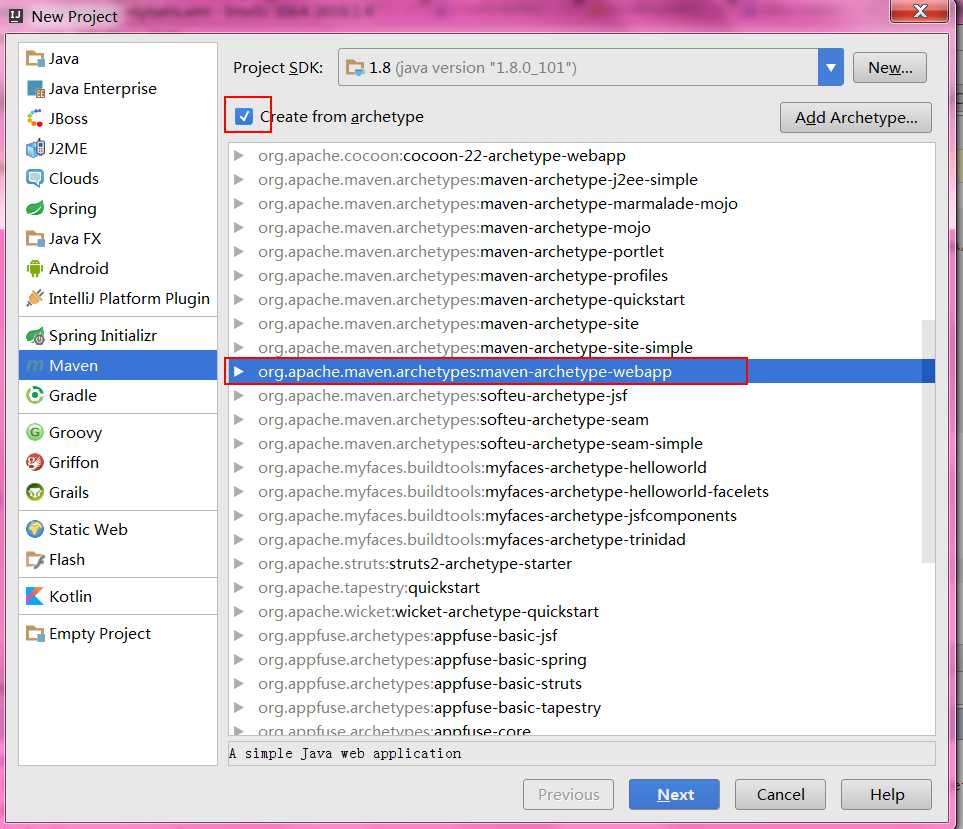Choose the Groovy icon
The height and width of the screenshot is (829, 963).
click(x=35, y=432)
